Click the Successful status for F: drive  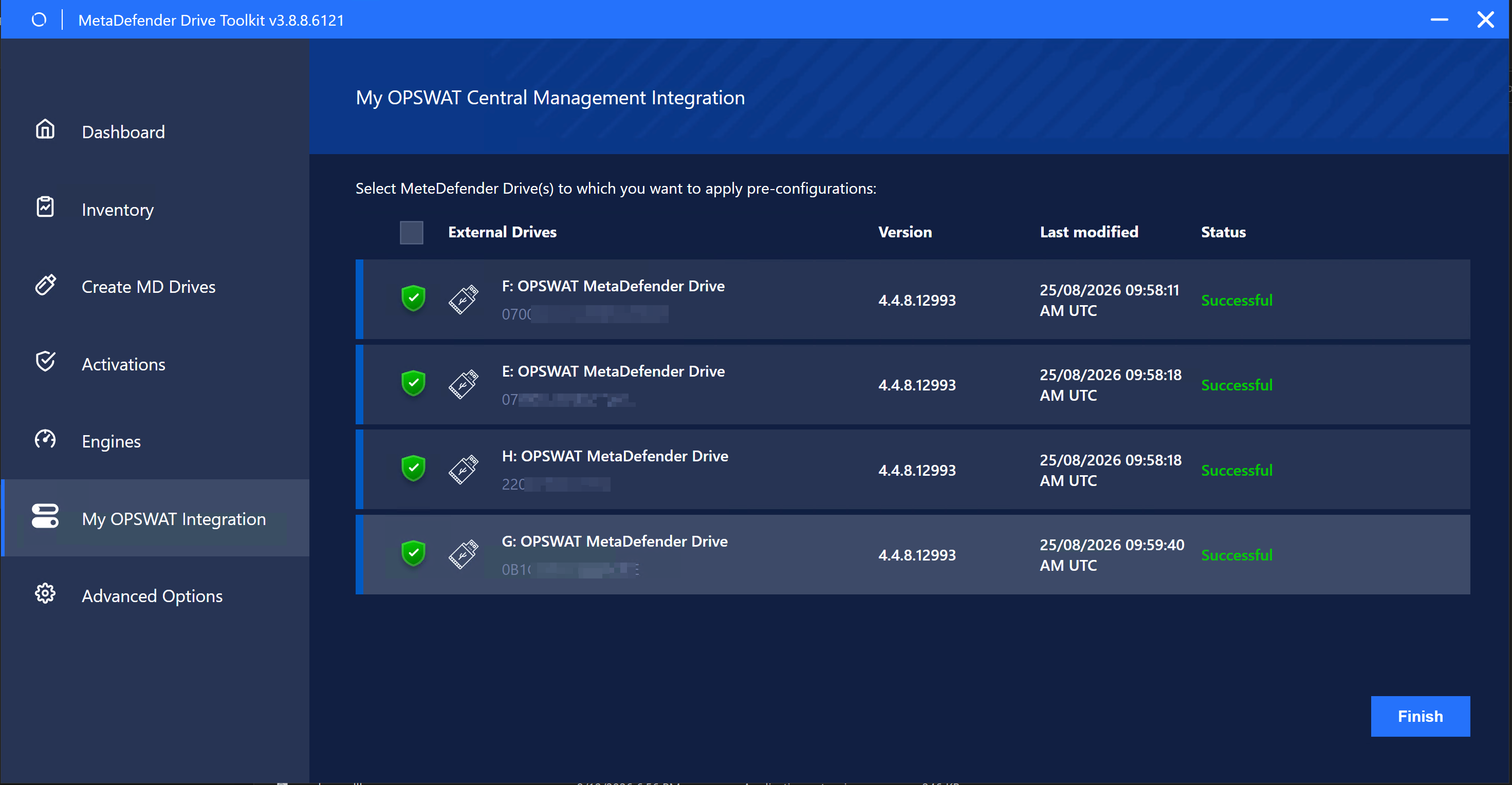(1237, 301)
